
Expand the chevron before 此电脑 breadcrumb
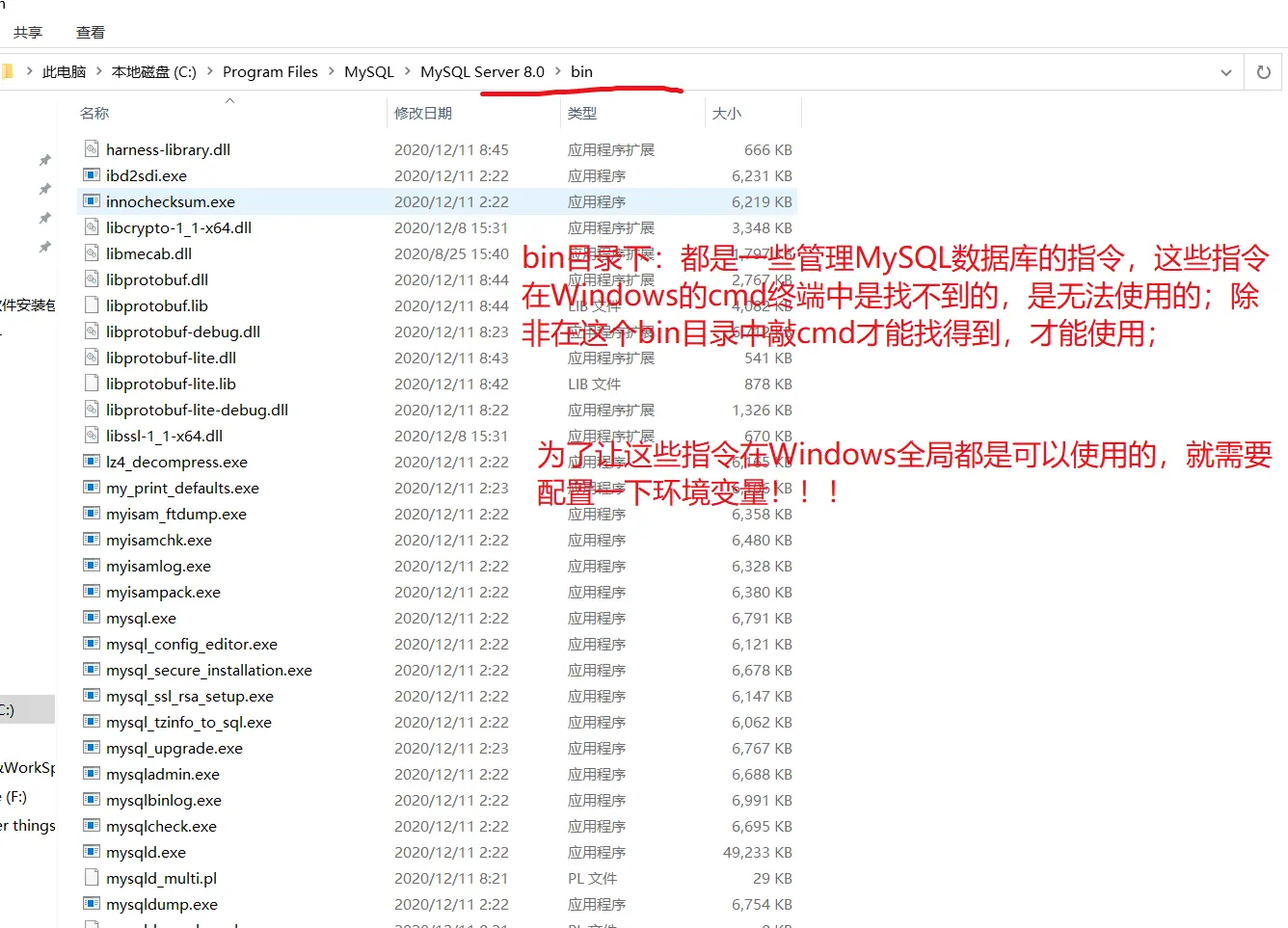[x=29, y=71]
